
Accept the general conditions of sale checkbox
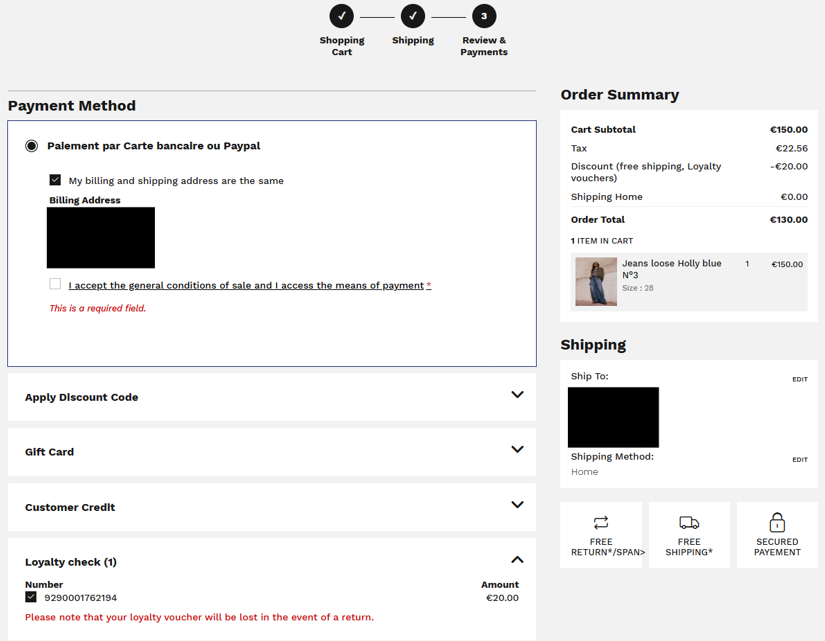[55, 284]
